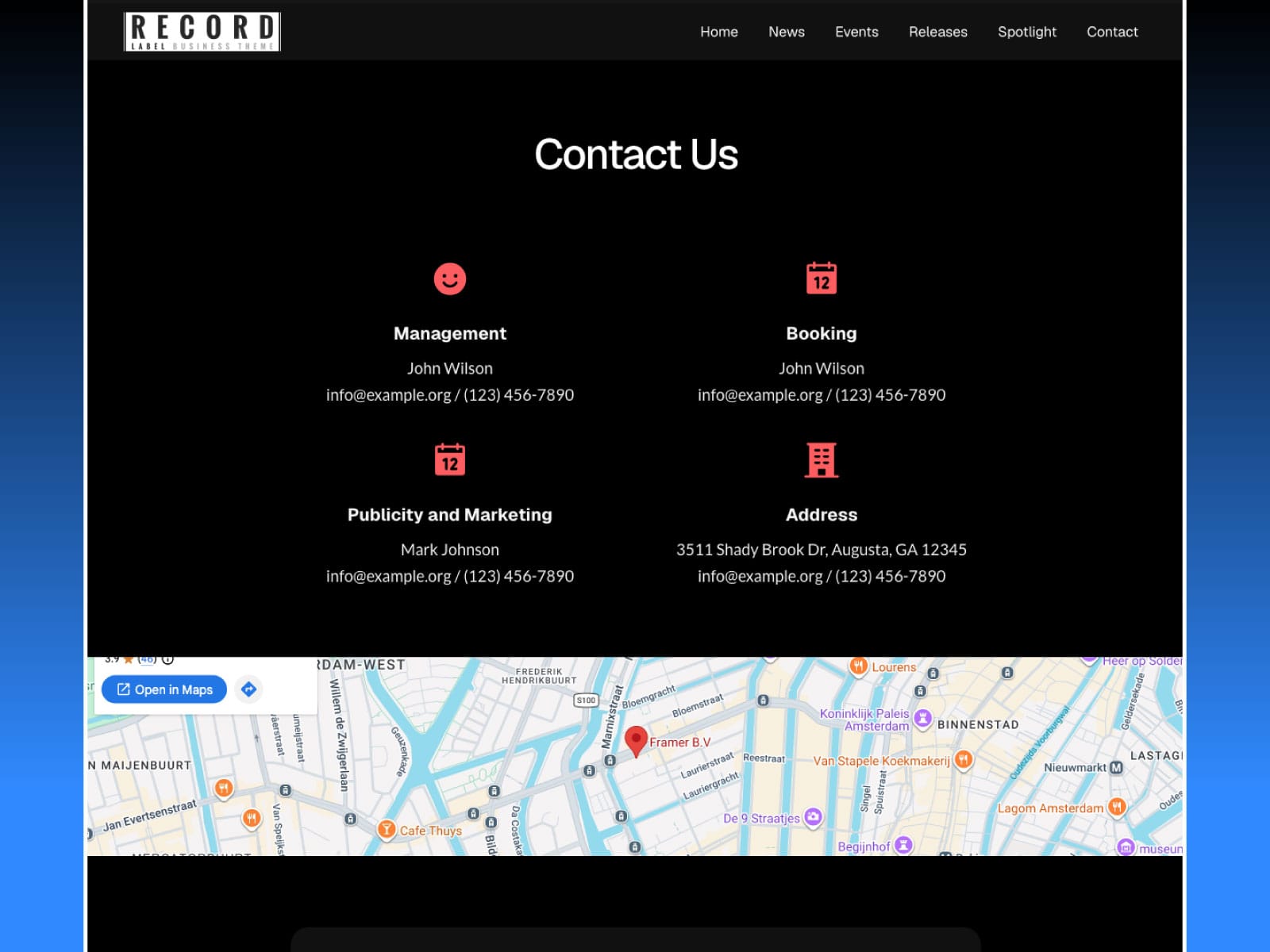1270x952 pixels.
Task: Click the Framer B.V map label
Action: click(680, 743)
